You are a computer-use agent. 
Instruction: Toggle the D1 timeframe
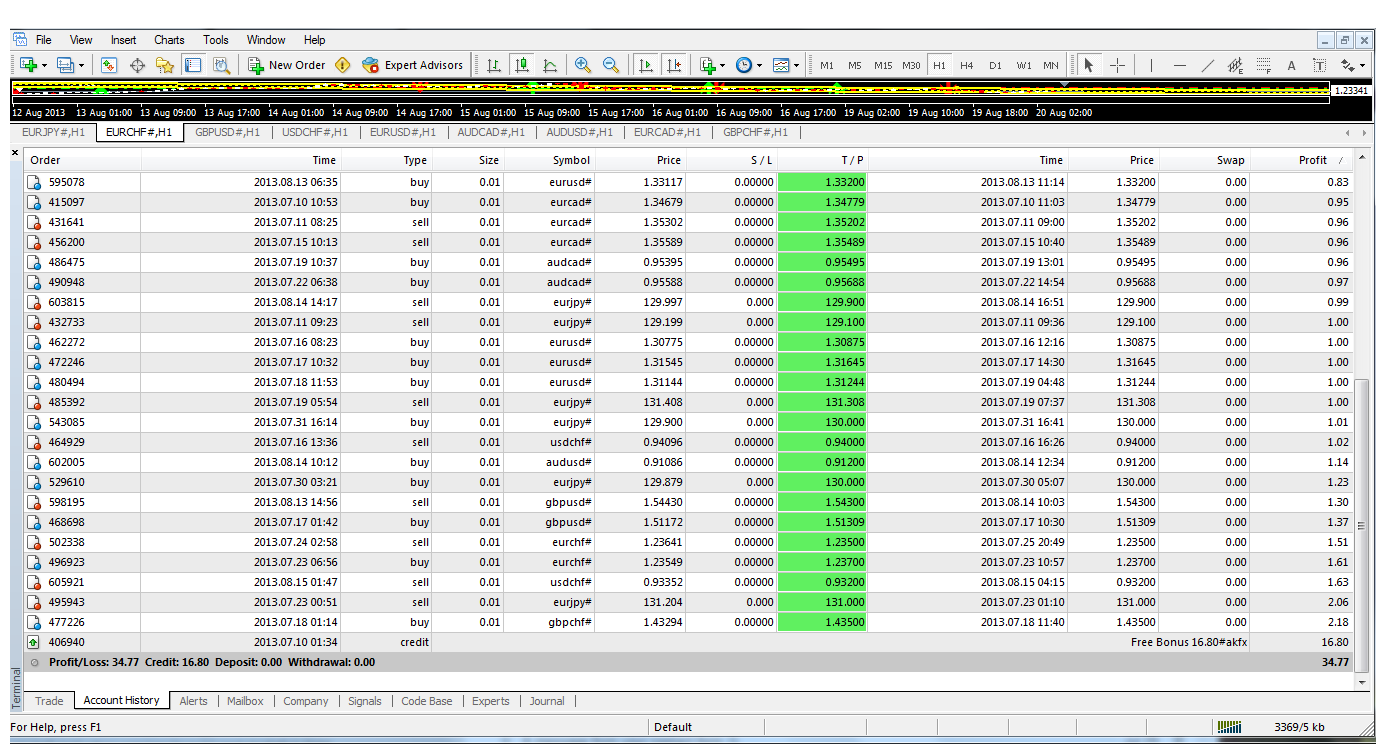[995, 65]
